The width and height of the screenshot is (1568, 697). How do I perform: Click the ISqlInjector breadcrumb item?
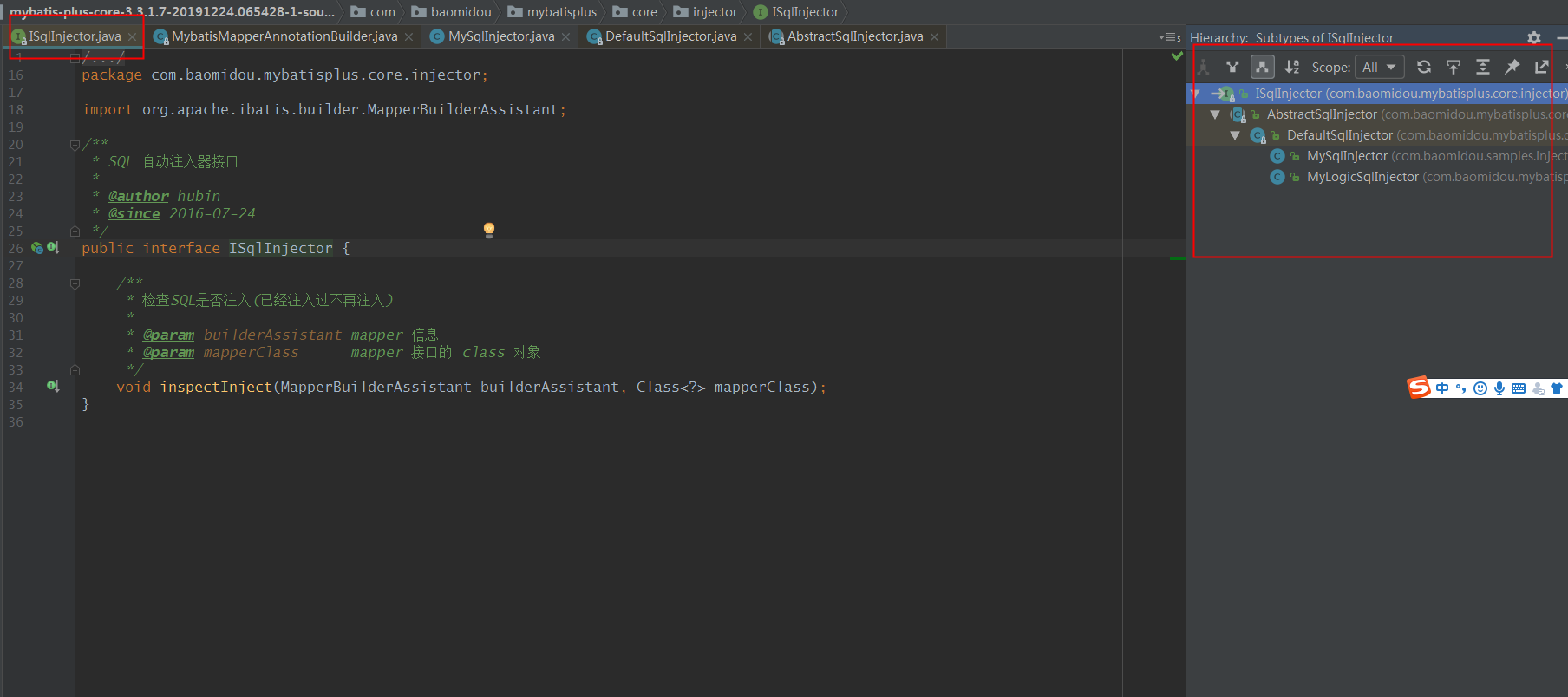pyautogui.click(x=796, y=12)
